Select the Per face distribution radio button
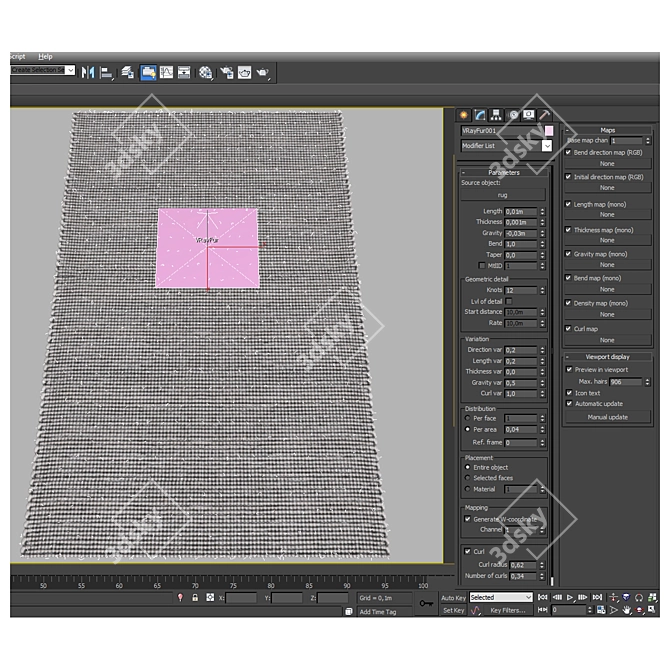The width and height of the screenshot is (670, 670). click(467, 418)
